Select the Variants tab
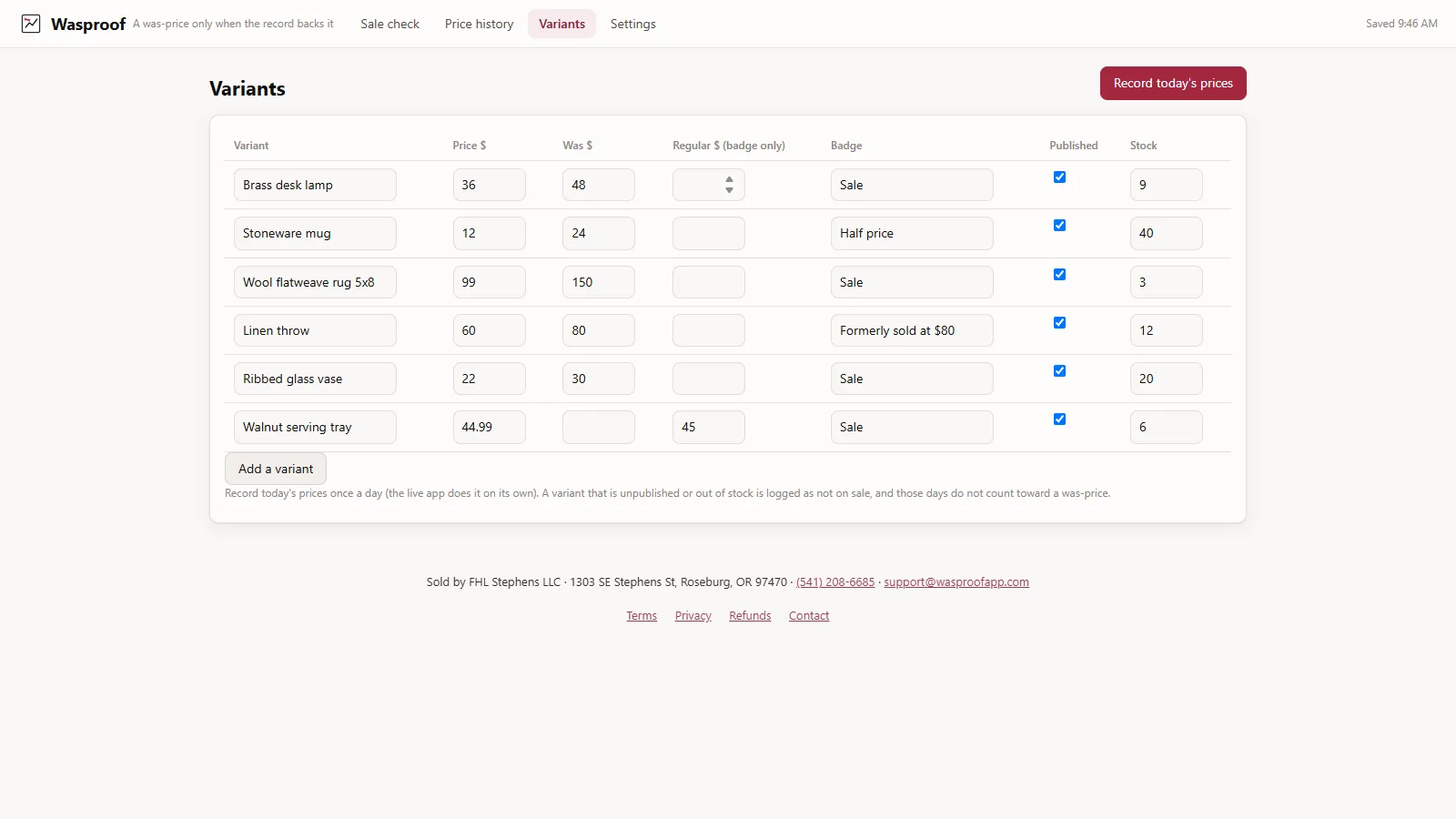 [x=561, y=24]
